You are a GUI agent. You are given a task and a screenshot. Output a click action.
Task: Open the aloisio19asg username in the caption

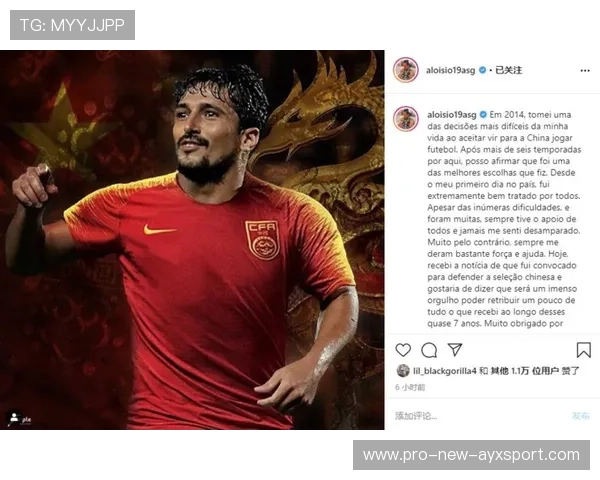452,114
